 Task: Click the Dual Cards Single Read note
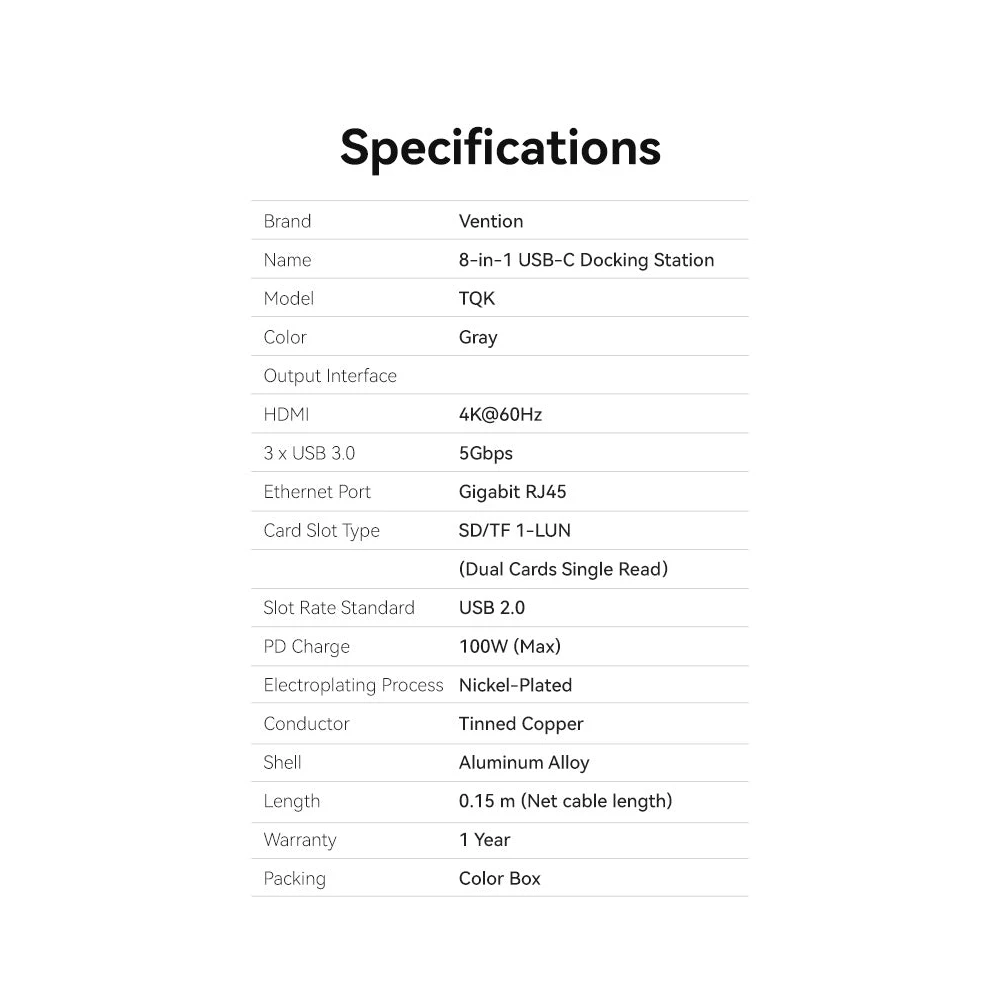[x=563, y=569]
